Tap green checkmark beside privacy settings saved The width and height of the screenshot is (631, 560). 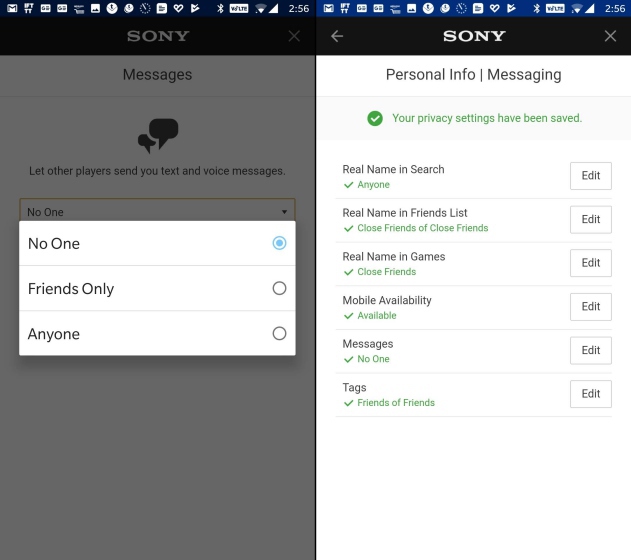pyautogui.click(x=375, y=118)
